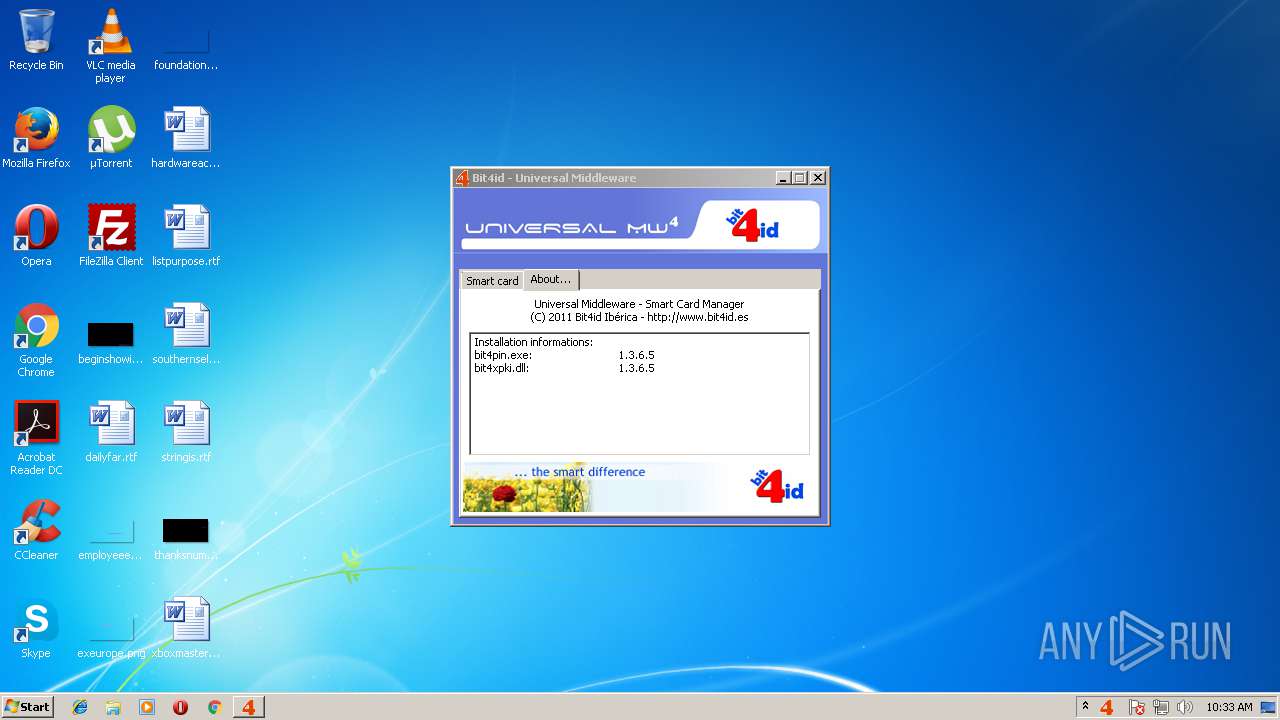Select the bit4pin.exe version row
The width and height of the screenshot is (1280, 720).
[x=564, y=355]
